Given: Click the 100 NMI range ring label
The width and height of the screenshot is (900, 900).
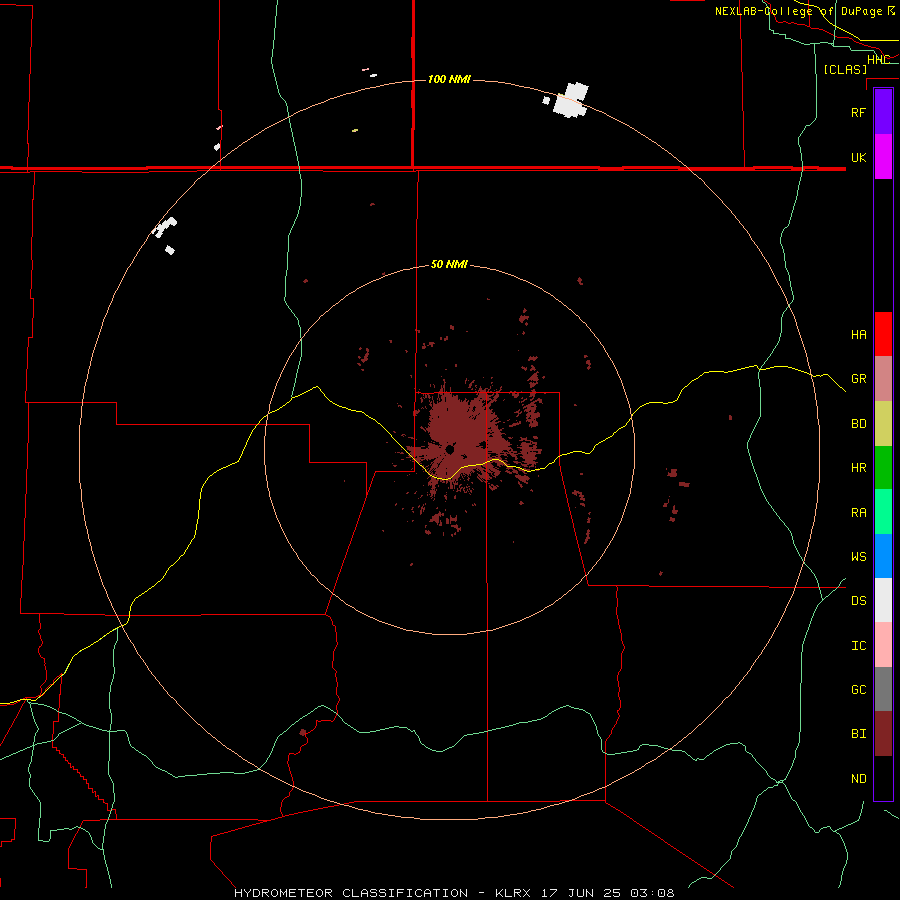Looking at the screenshot, I should click(x=449, y=79).
